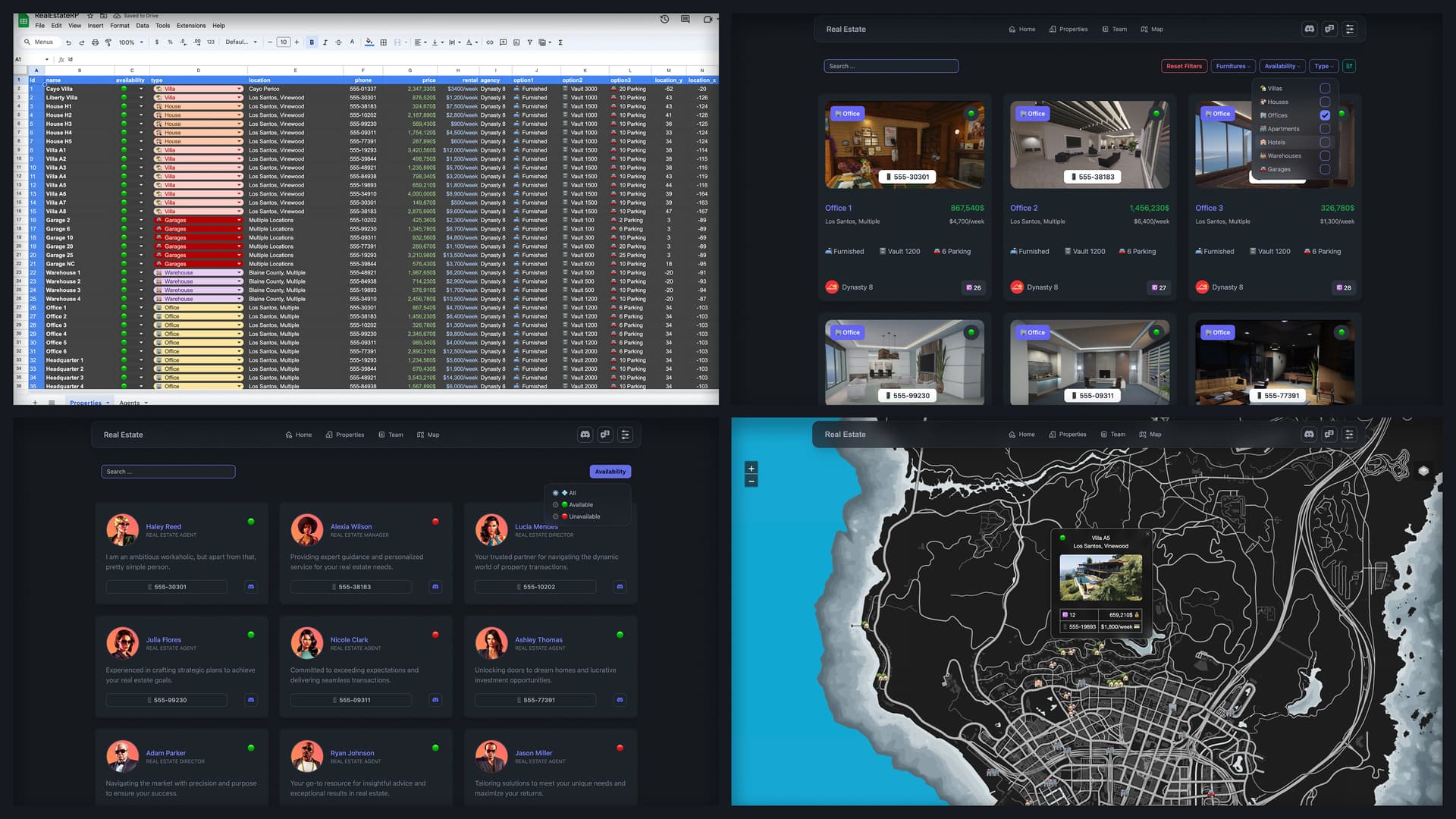Uncheck the Offices checkbox in the Type filter

tap(1325, 115)
